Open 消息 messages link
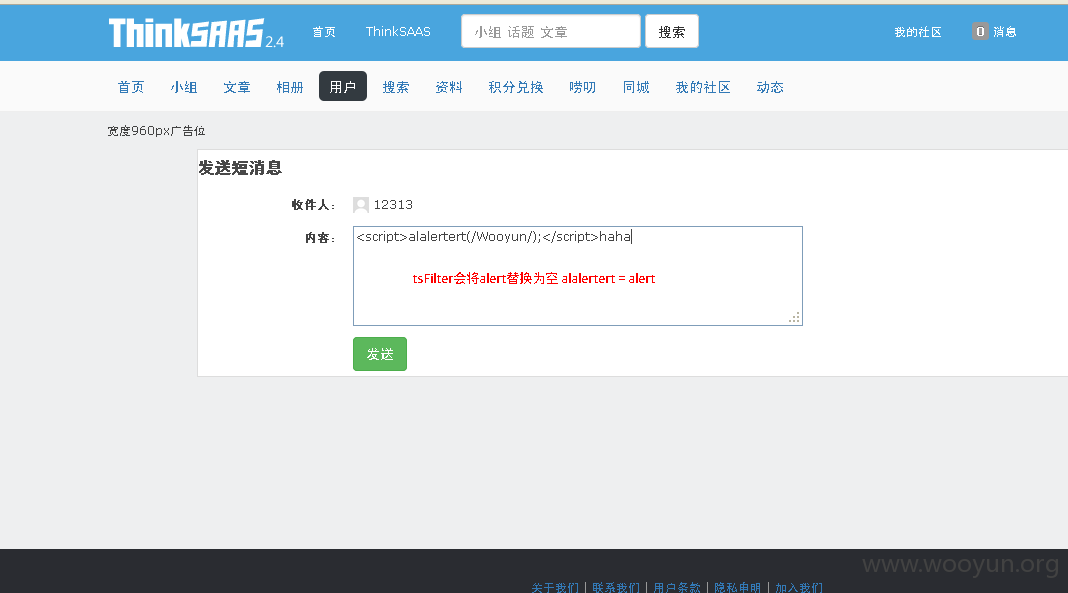1068x593 pixels. click(1005, 32)
